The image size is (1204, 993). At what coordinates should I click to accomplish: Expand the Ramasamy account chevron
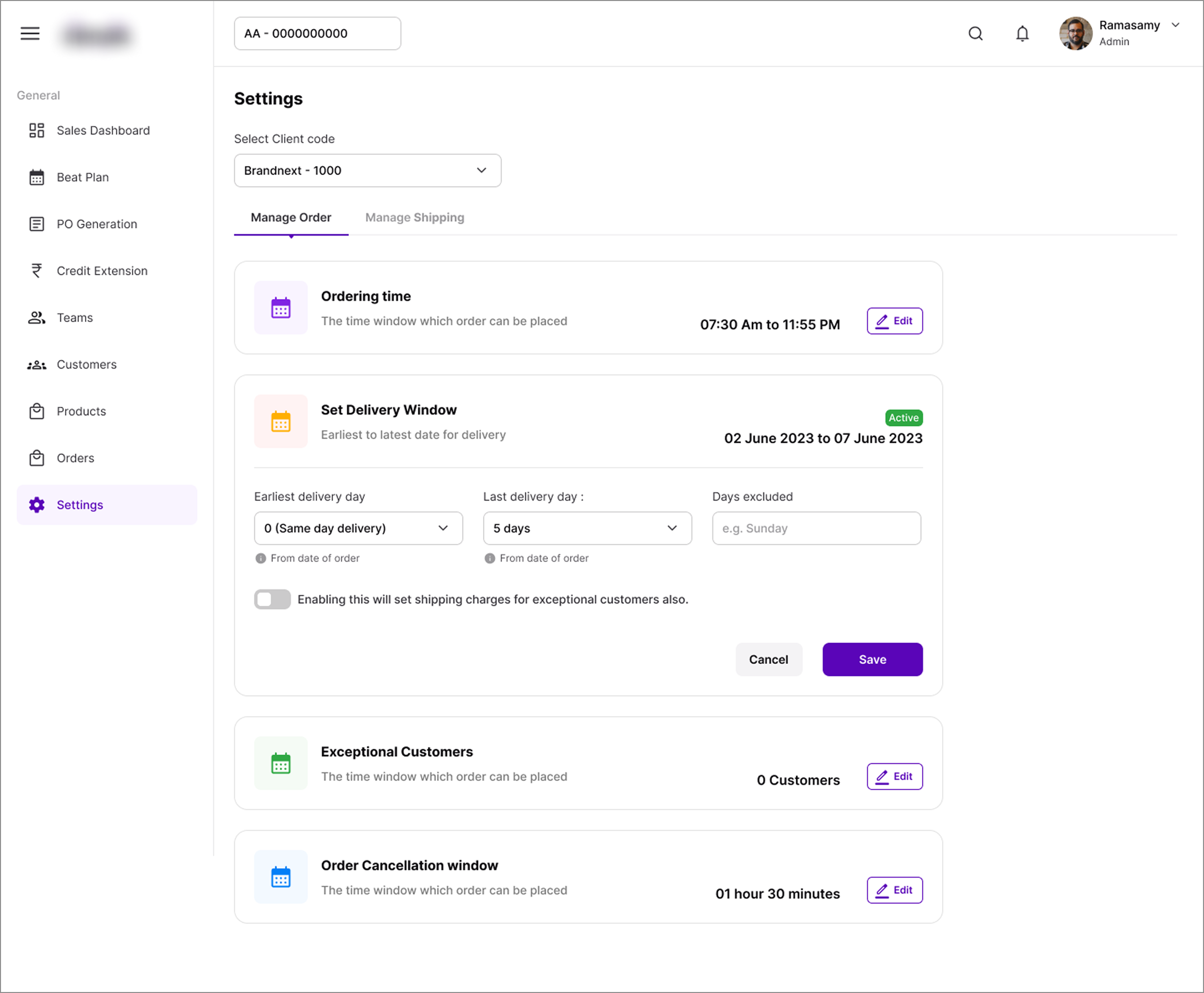(1175, 25)
